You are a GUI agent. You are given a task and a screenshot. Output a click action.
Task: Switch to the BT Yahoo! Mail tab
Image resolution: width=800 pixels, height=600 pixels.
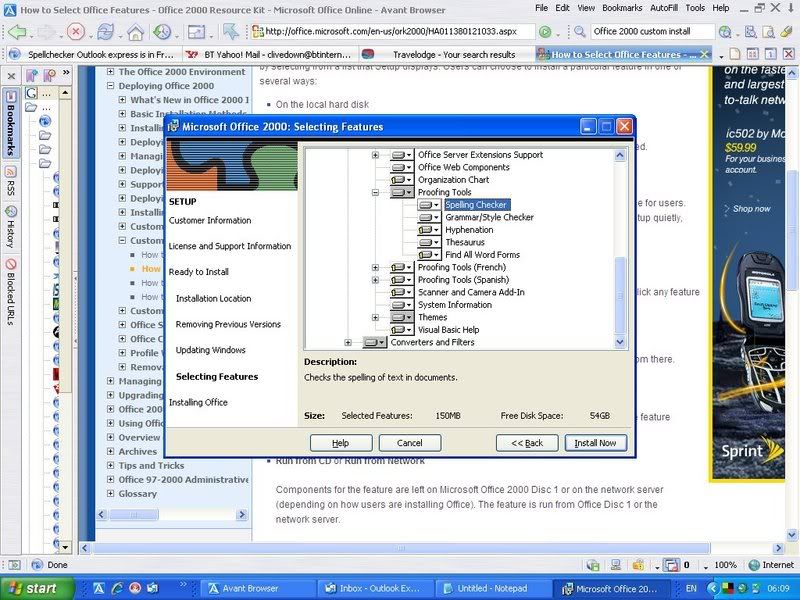270,54
